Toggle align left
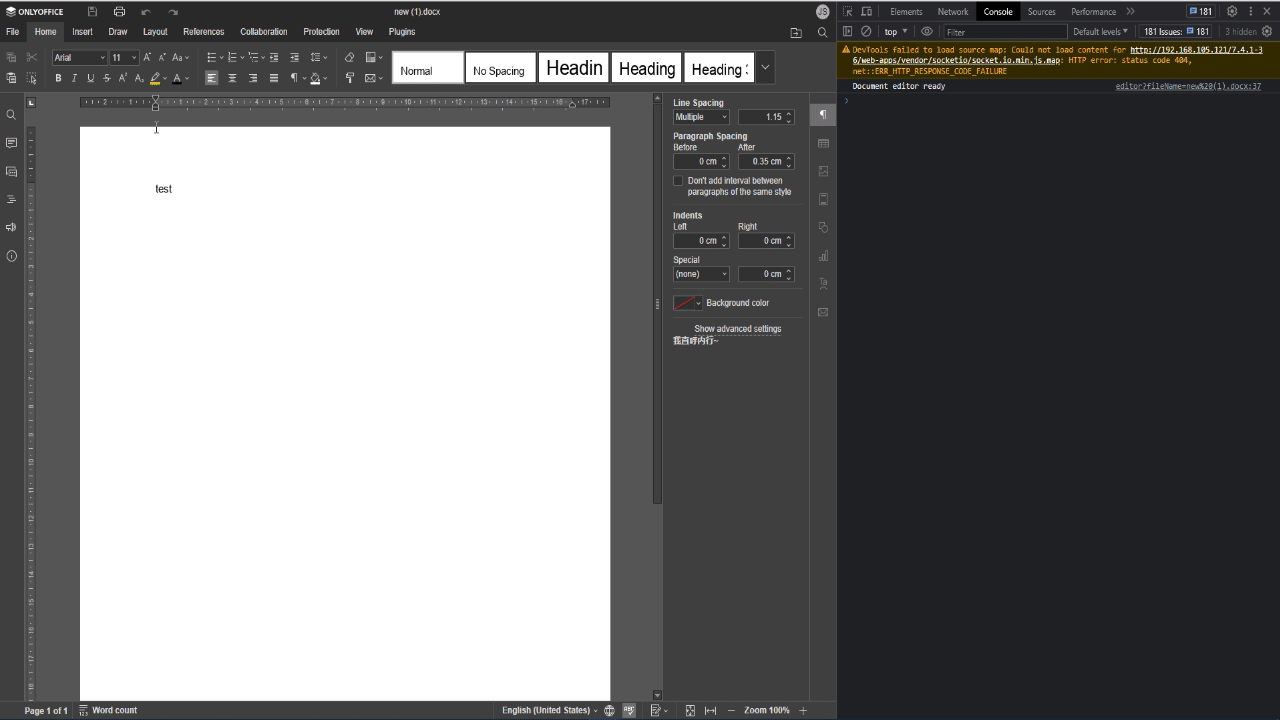The height and width of the screenshot is (720, 1280). [x=211, y=78]
